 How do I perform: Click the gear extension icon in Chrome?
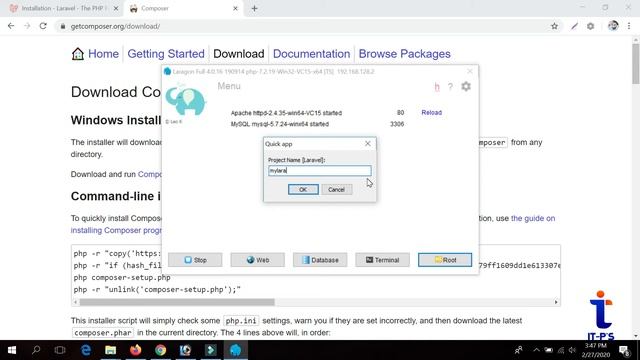(x=590, y=26)
